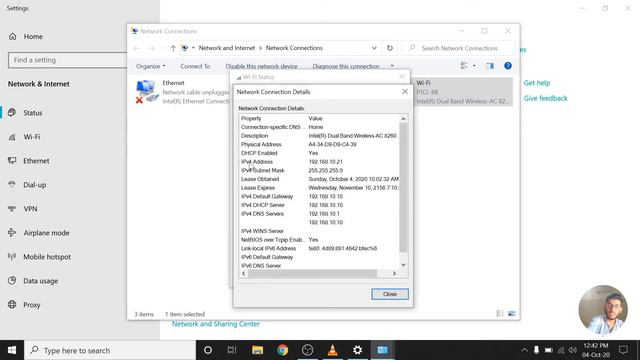Open Change your view dropdown arrow
The height and width of the screenshot is (360, 640).
(x=474, y=66)
